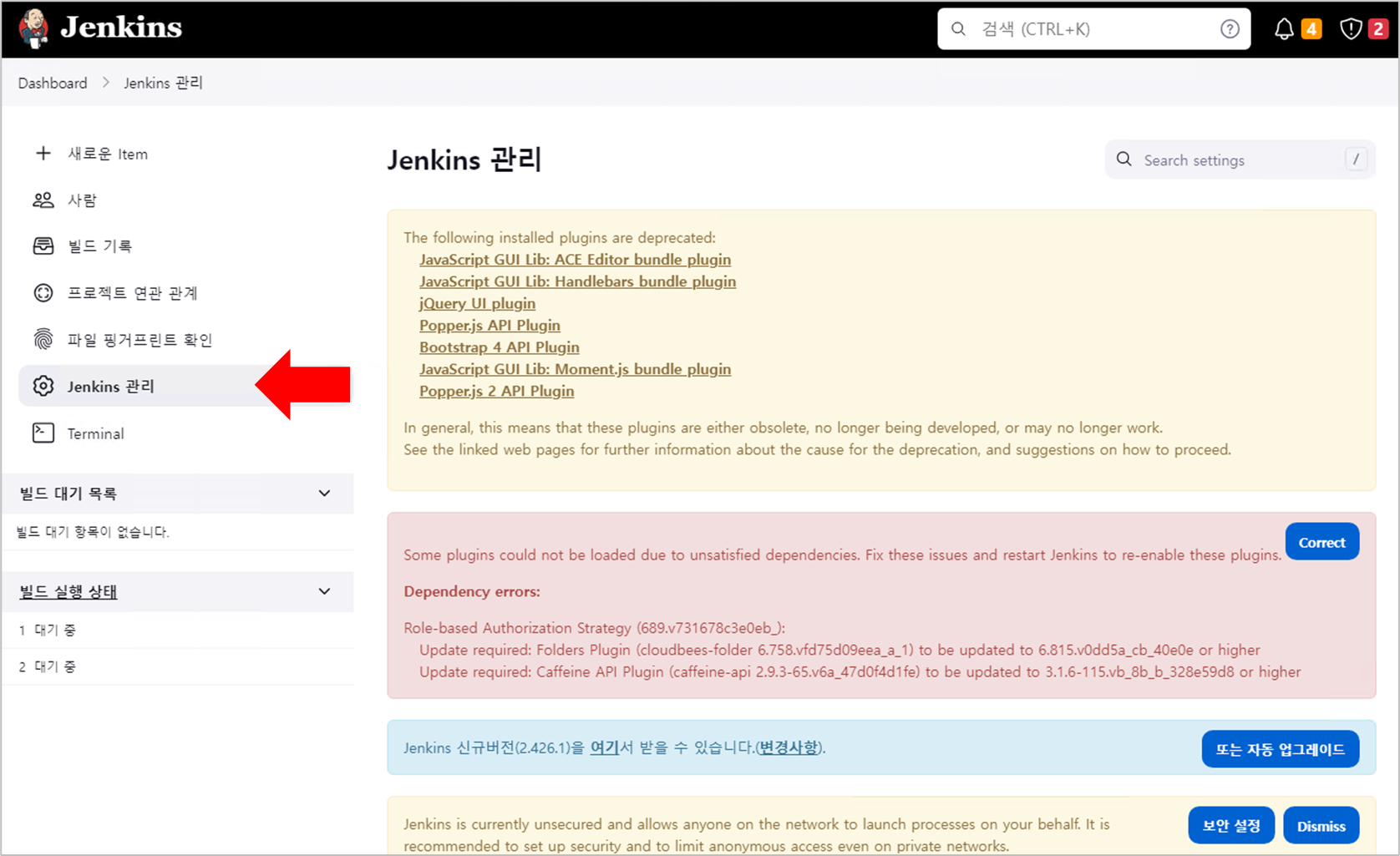Click the red 2 security badge
The height and width of the screenshot is (856, 1400).
pyautogui.click(x=1378, y=29)
